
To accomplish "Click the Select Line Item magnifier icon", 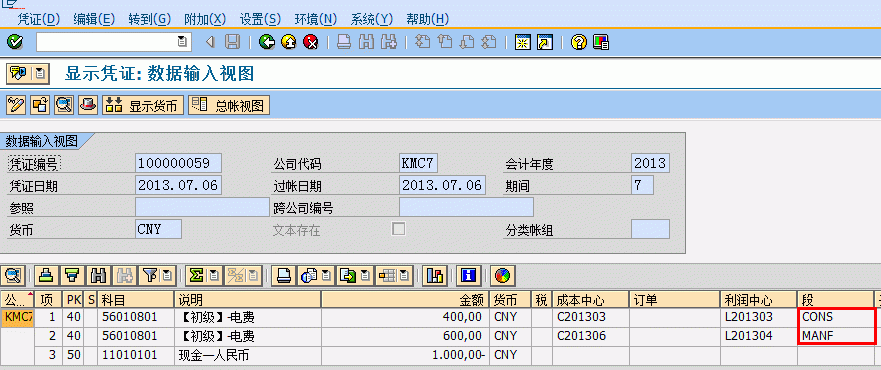I will coord(64,105).
